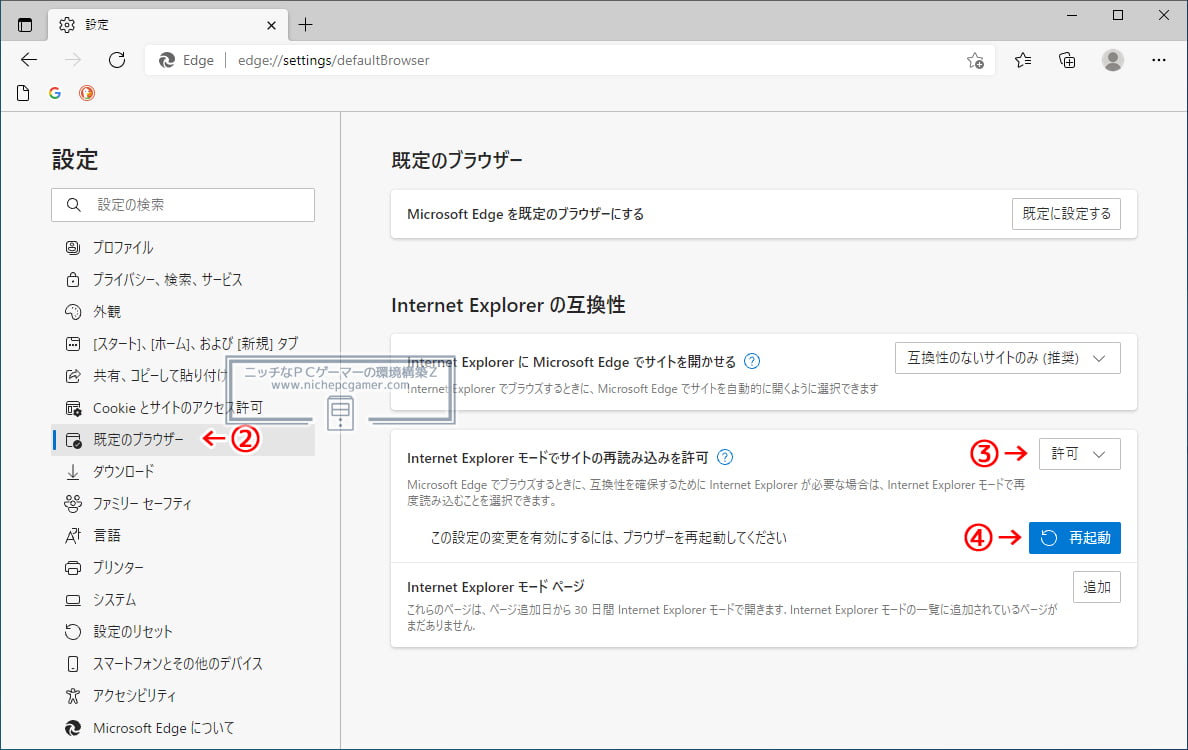Open ファミリー セーフティ settings
Image resolution: width=1188 pixels, height=750 pixels.
click(183, 503)
